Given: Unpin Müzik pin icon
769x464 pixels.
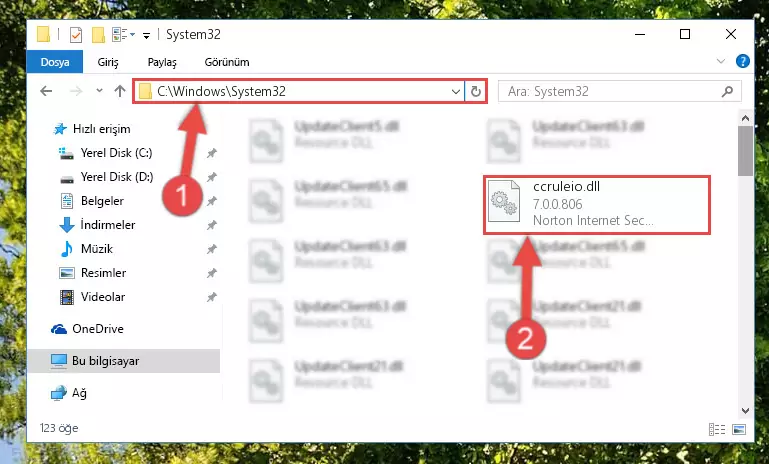Looking at the screenshot, I should pyautogui.click(x=211, y=249).
